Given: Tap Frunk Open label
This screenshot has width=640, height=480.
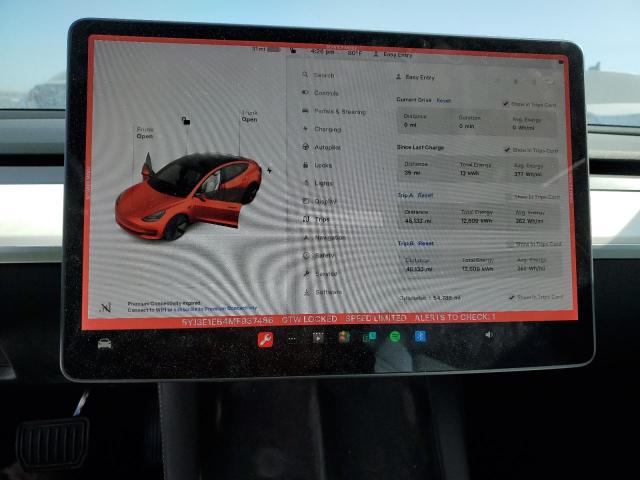Looking at the screenshot, I should [145, 133].
